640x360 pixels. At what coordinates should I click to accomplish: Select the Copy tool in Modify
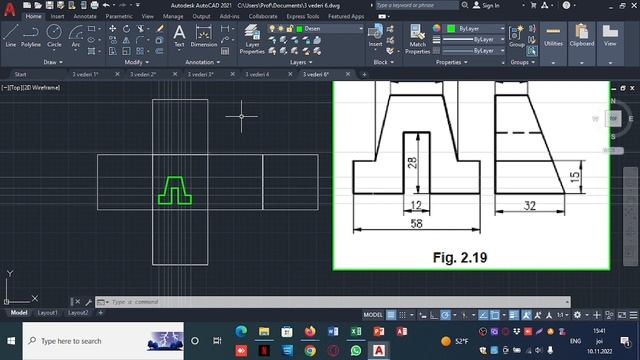point(113,40)
